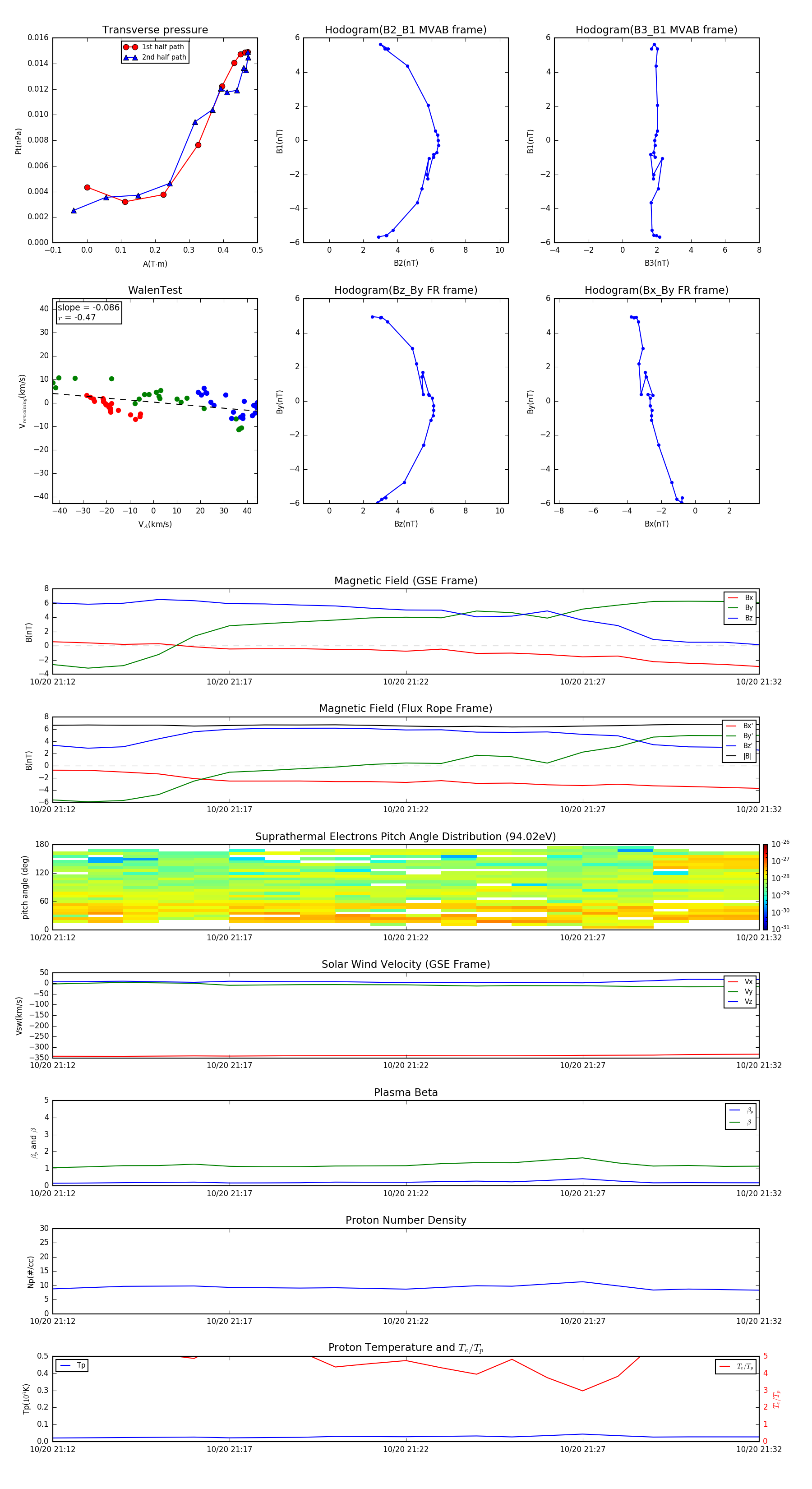Select the 'Bx(nT)' x-axis label
812x1489 pixels.
(656, 524)
